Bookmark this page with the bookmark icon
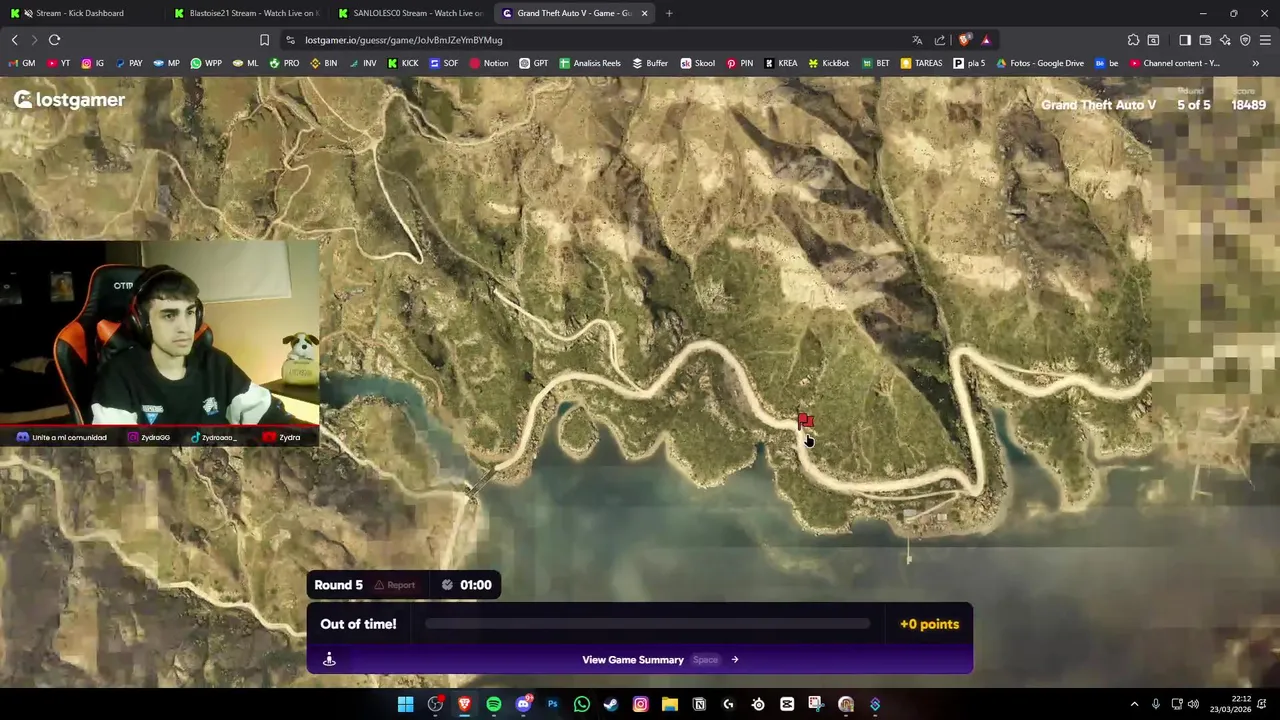This screenshot has height=720, width=1280. [x=264, y=40]
